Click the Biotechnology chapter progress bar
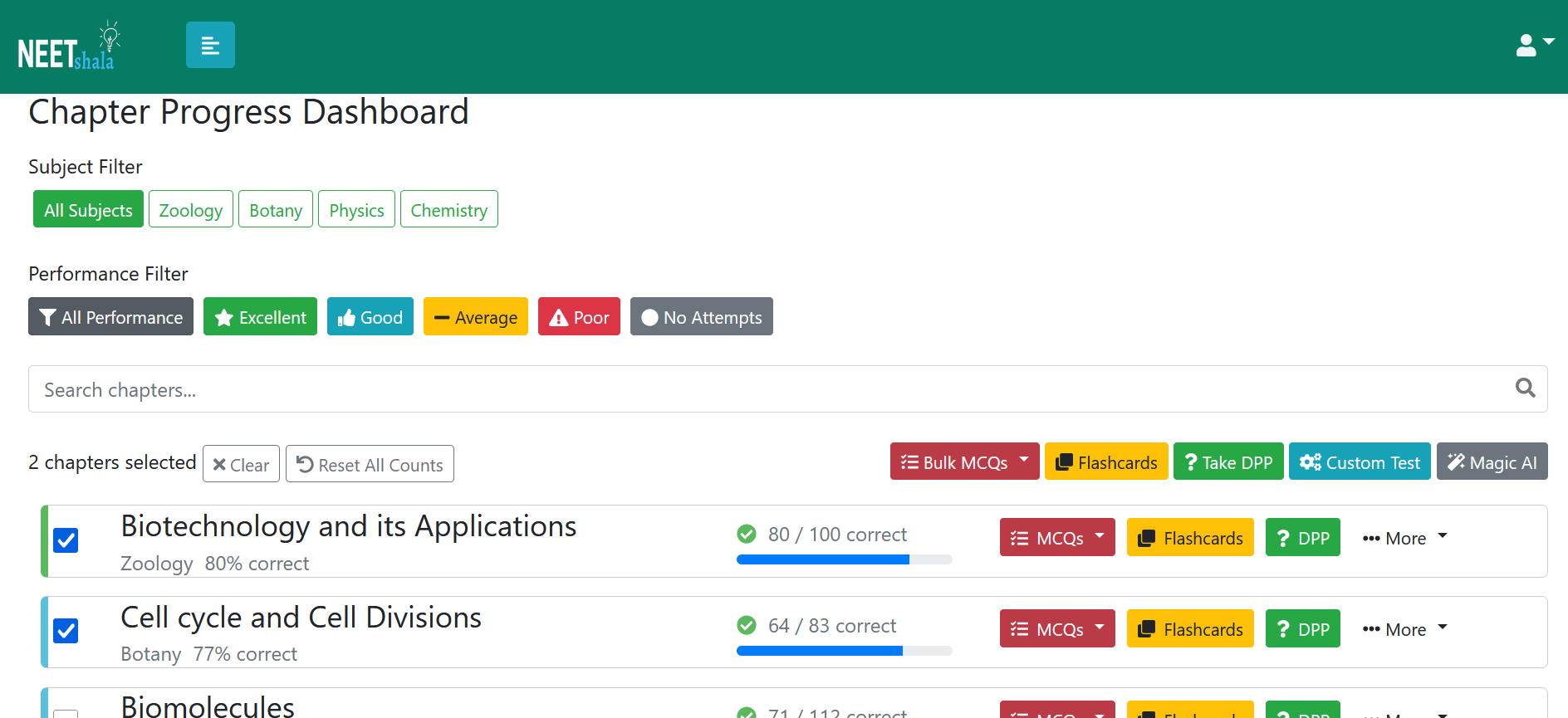 coord(844,559)
